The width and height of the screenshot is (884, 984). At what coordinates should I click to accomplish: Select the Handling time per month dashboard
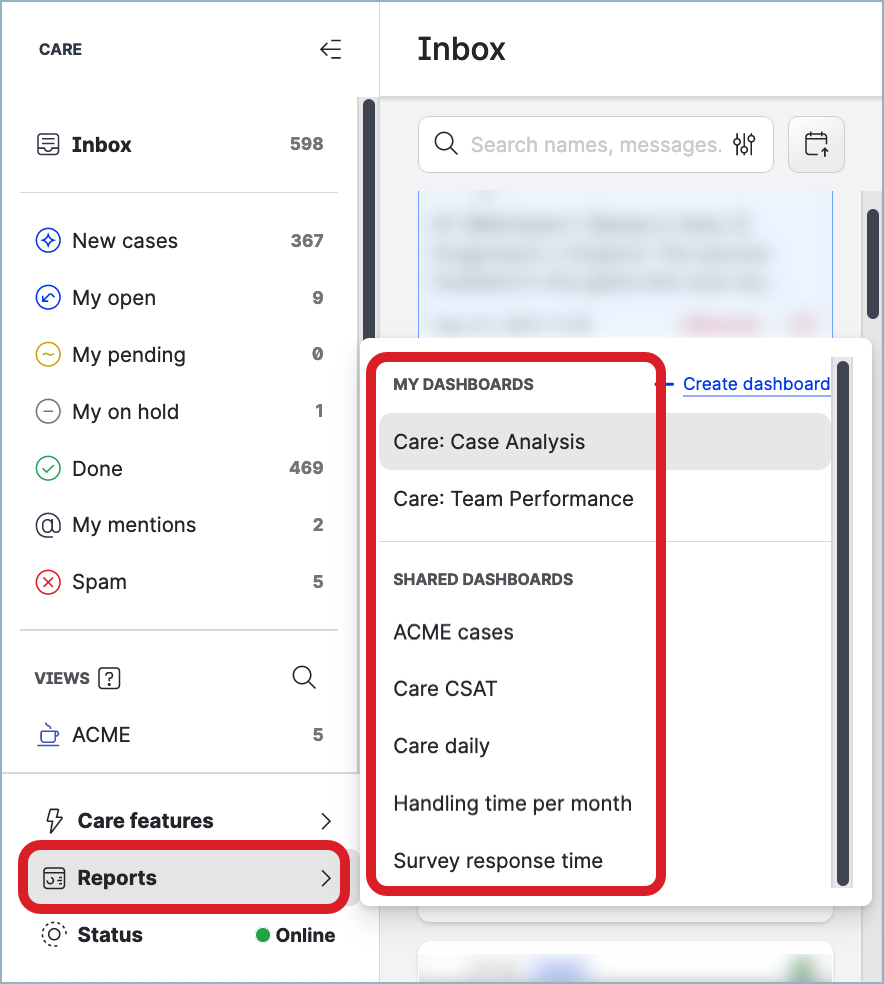point(512,803)
